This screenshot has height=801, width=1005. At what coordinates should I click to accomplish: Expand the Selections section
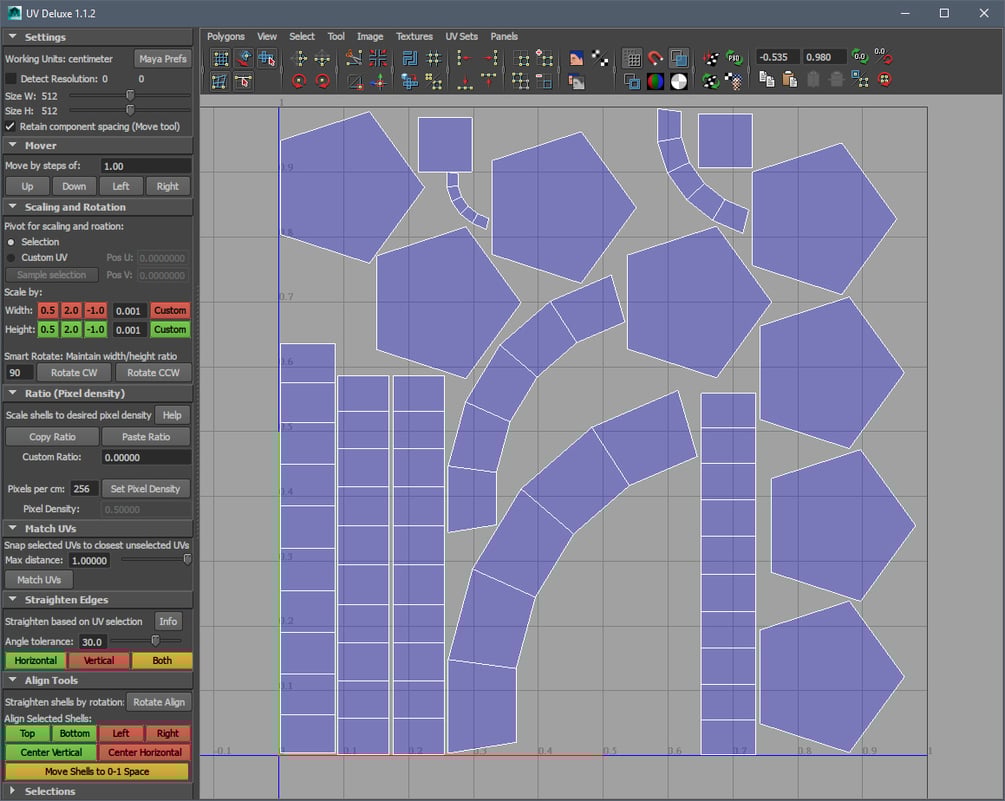12,790
